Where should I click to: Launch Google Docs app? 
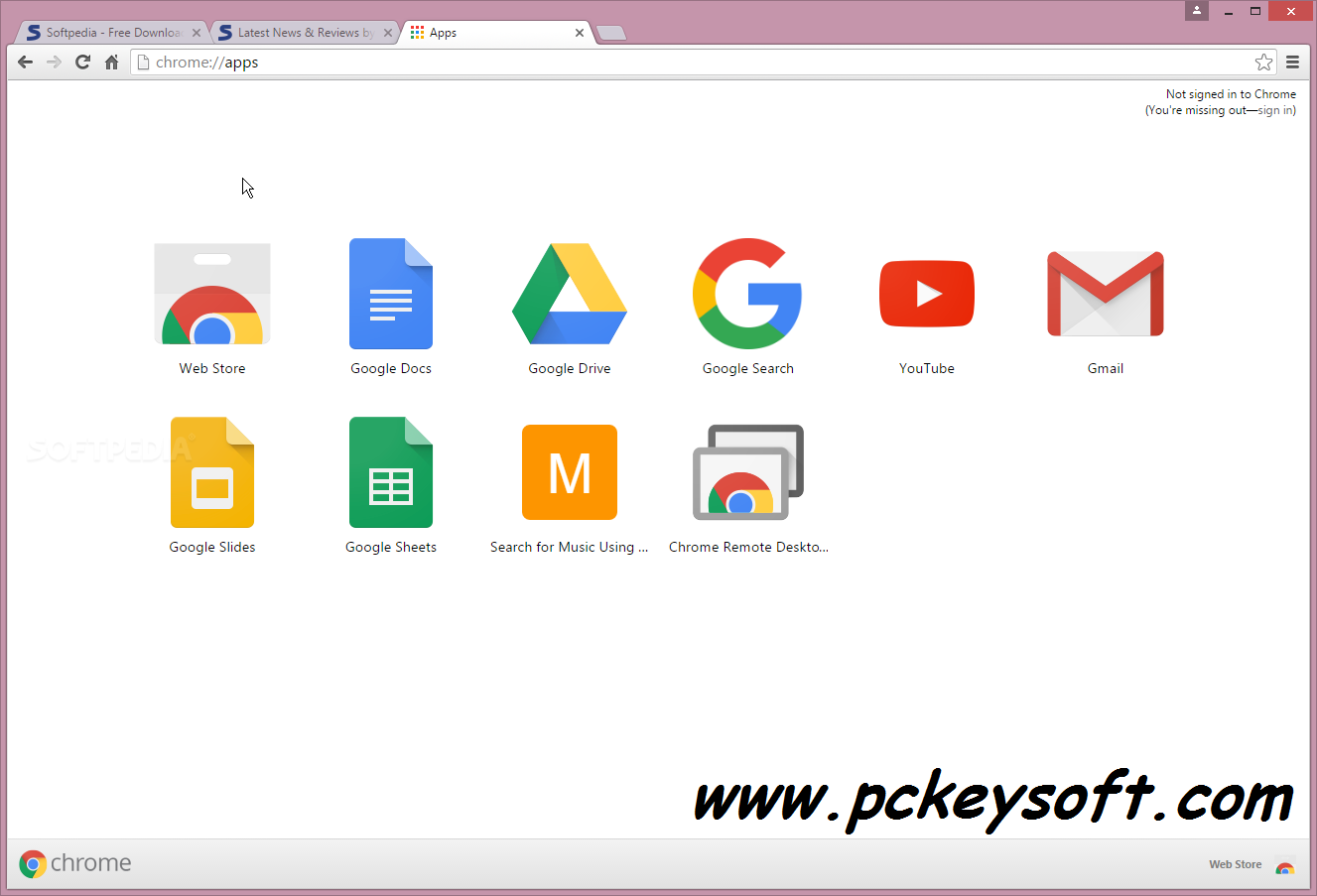click(391, 294)
